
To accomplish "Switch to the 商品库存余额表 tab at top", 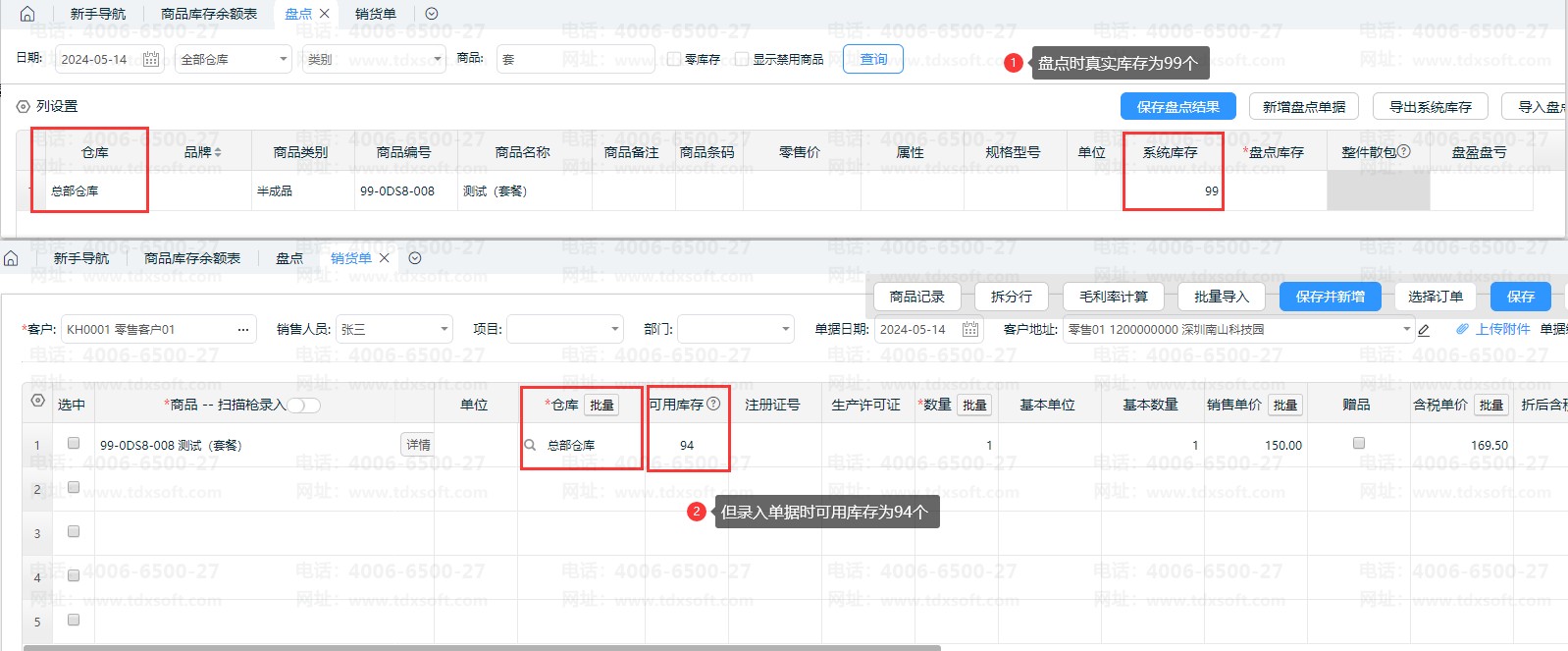I will pyautogui.click(x=208, y=14).
